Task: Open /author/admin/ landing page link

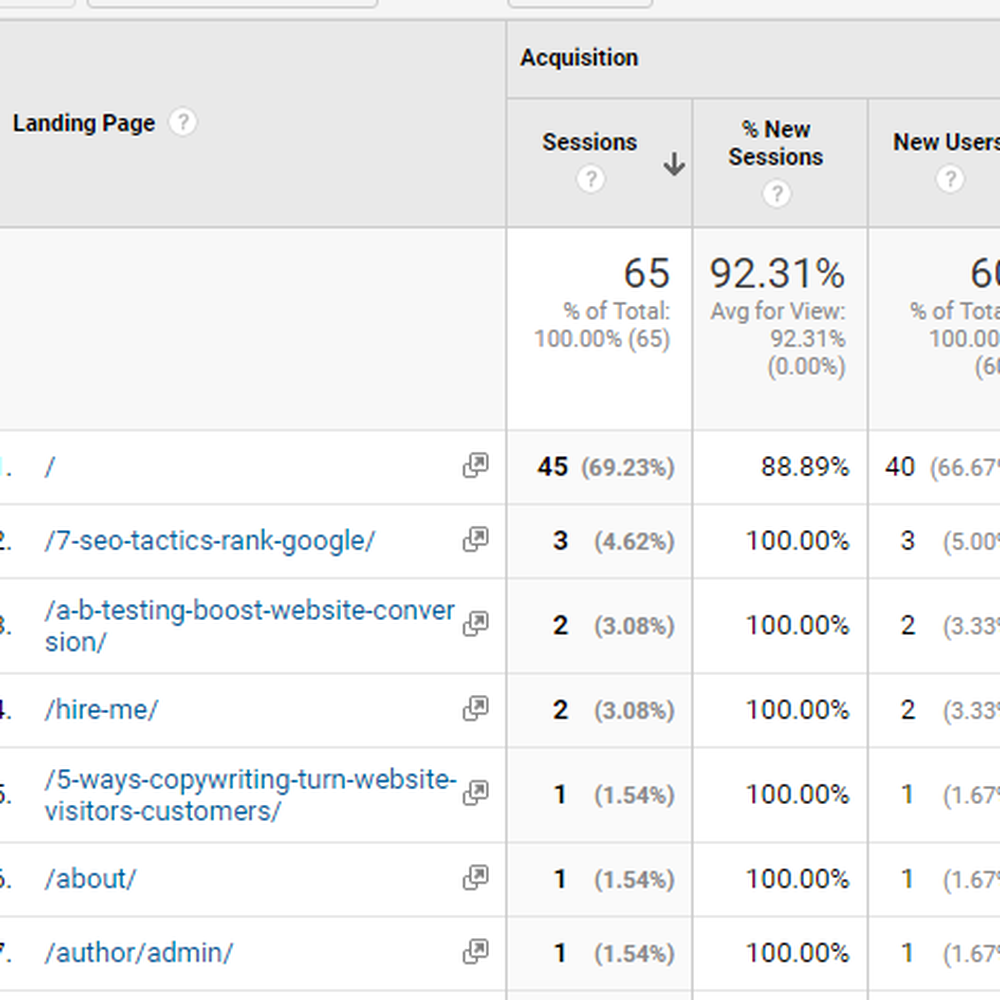Action: pyautogui.click(x=139, y=953)
